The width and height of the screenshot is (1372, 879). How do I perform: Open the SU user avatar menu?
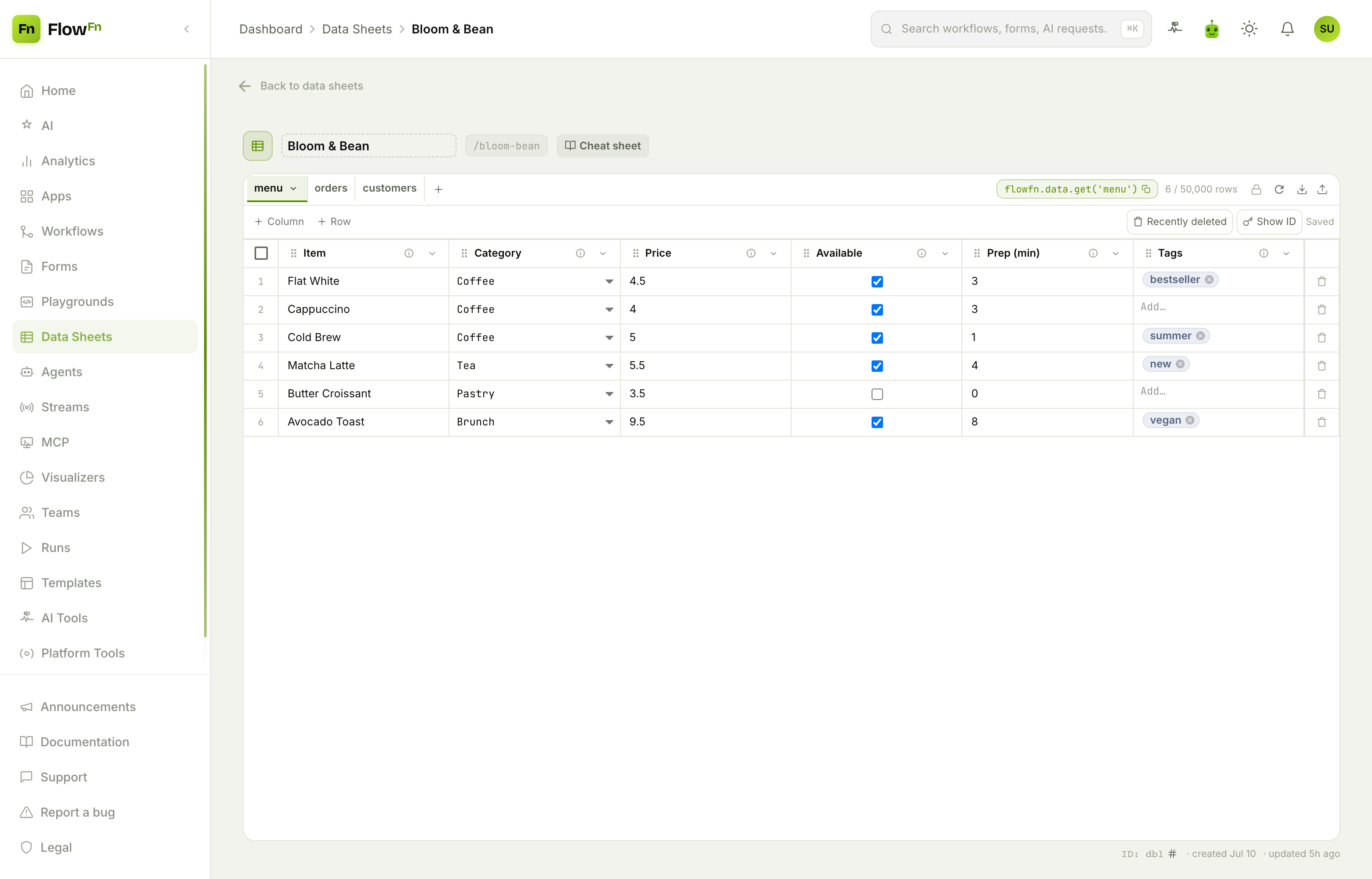(1327, 29)
